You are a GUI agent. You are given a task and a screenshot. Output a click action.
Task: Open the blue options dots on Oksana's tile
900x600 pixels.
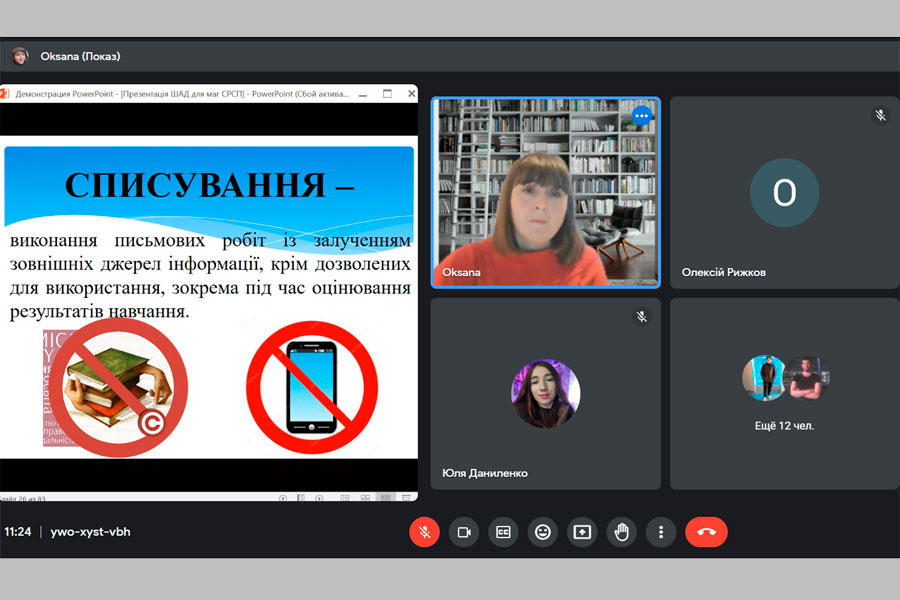coord(642,116)
